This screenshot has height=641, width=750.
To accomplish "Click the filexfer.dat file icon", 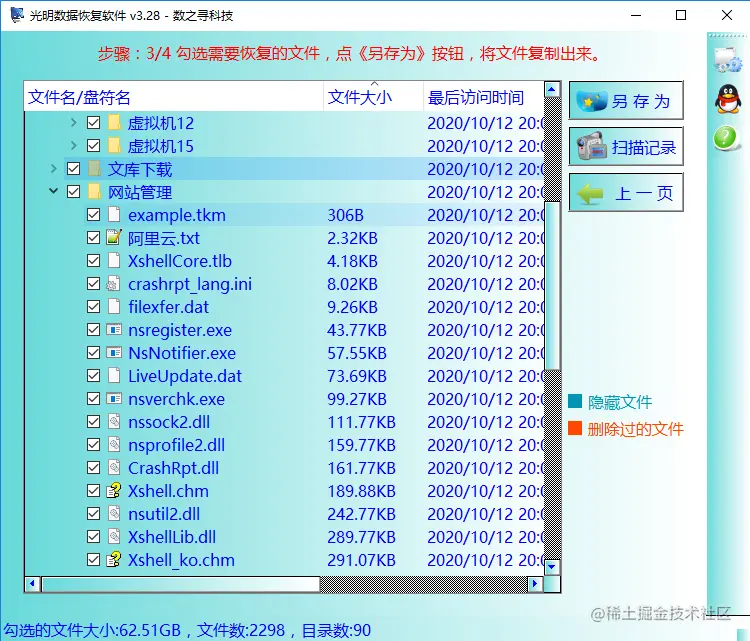I will (114, 306).
